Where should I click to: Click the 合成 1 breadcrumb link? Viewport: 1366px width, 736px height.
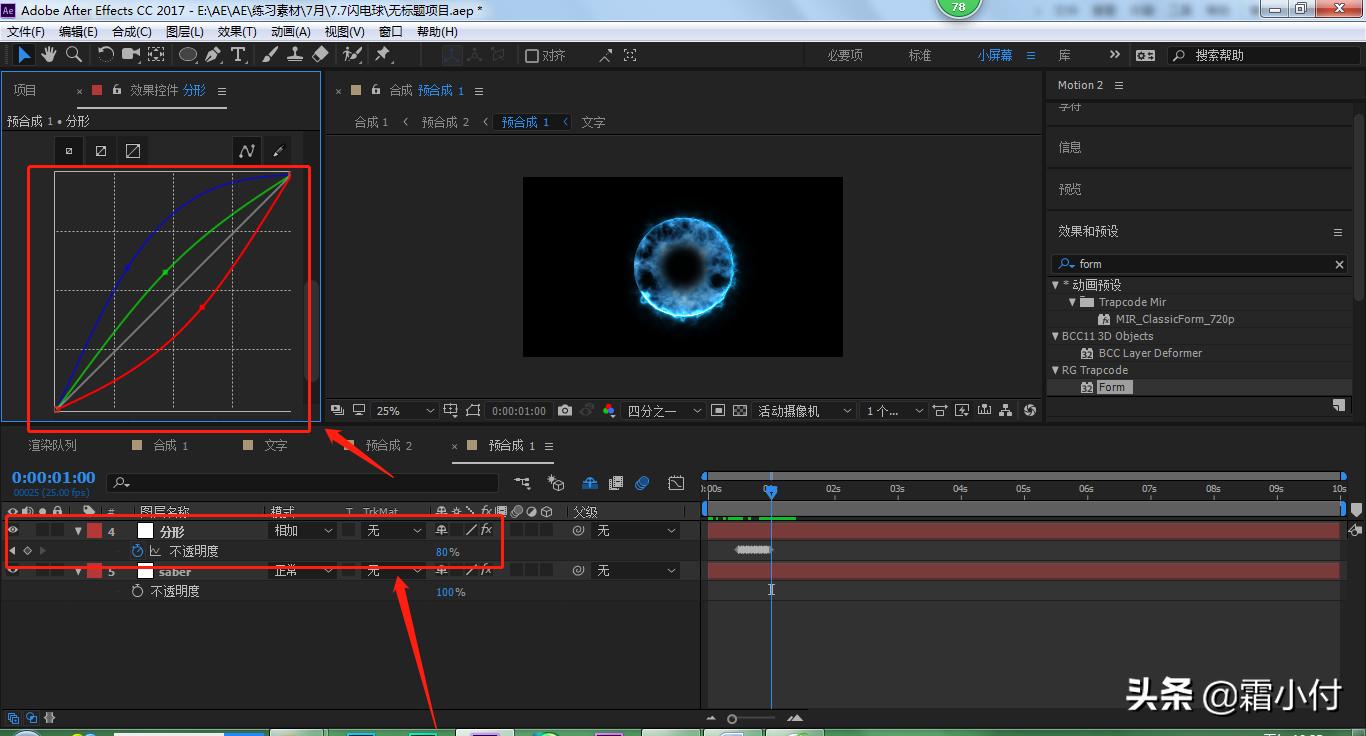point(371,122)
